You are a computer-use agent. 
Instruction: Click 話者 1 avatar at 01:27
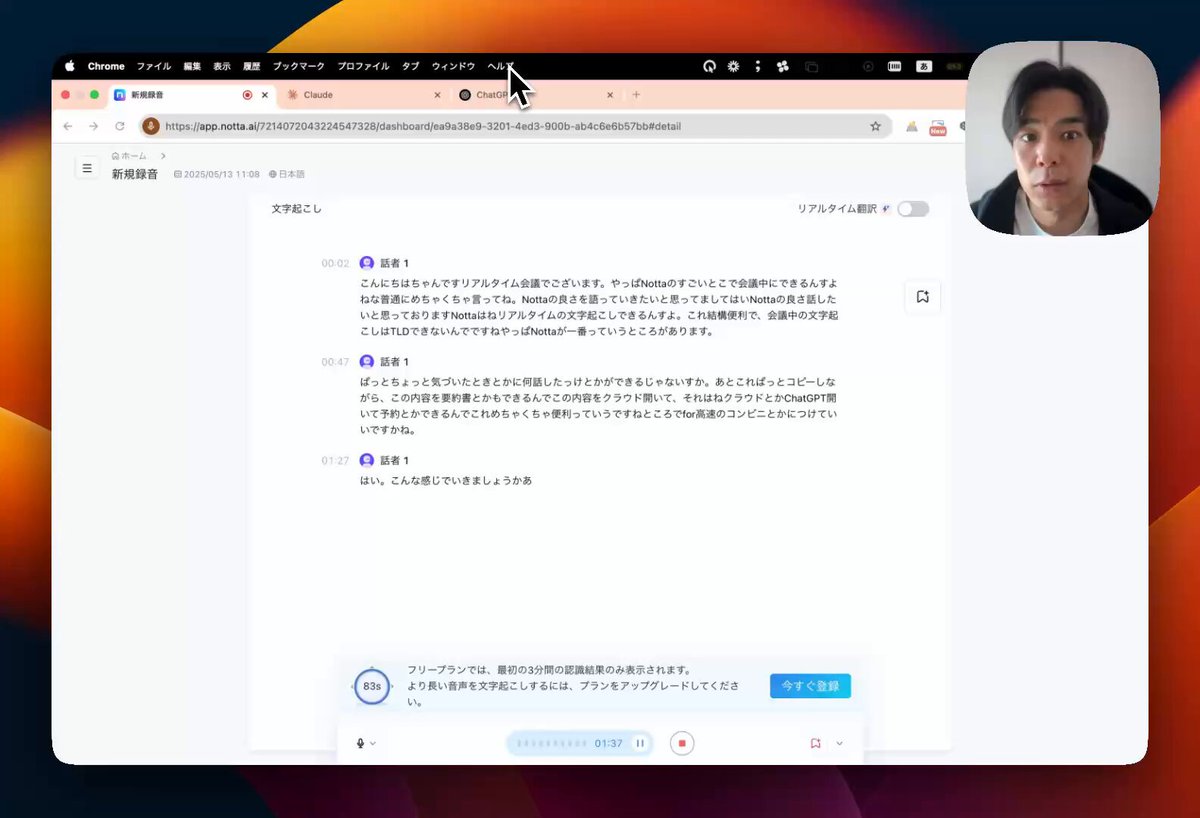(x=367, y=461)
